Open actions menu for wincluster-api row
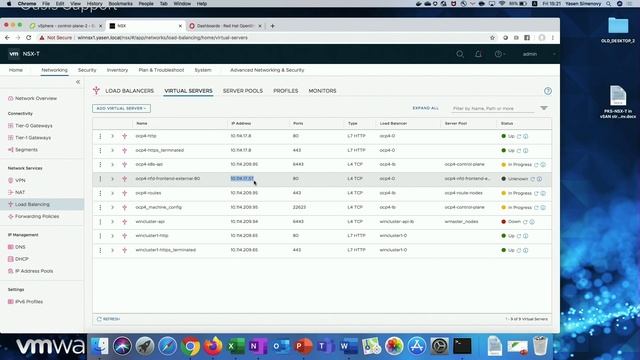Viewport: 640px width, 360px height. click(100, 222)
